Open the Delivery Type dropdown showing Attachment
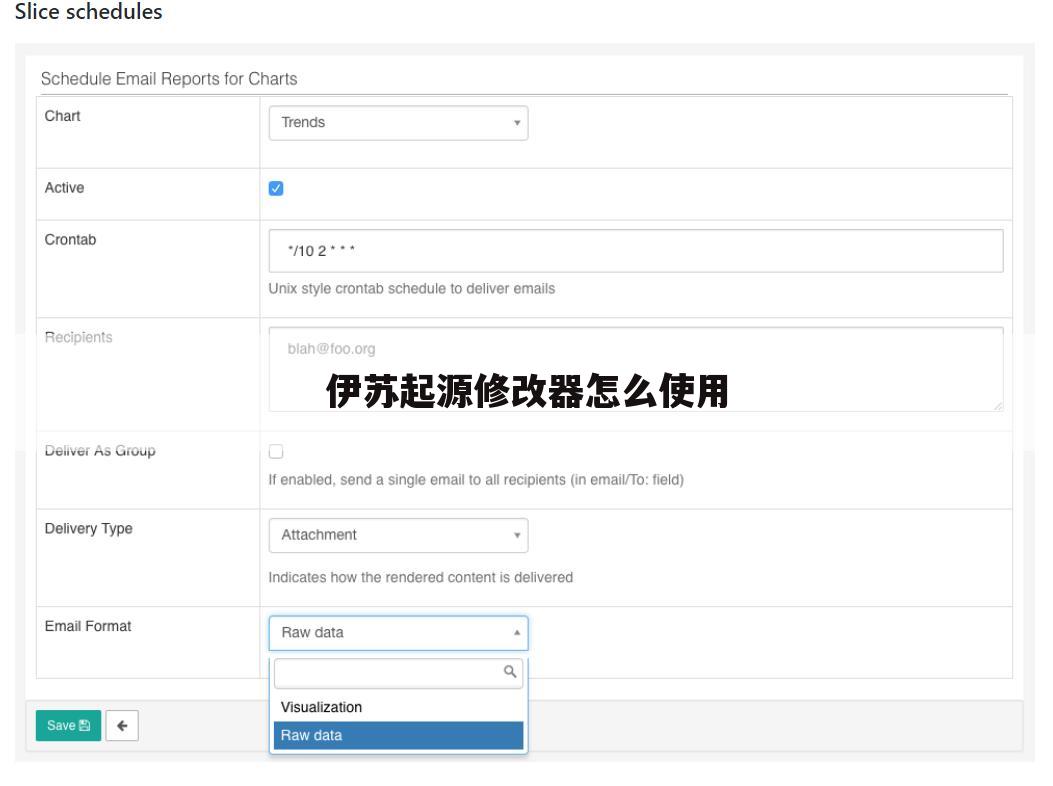This screenshot has height=786, width=1053. coord(398,535)
